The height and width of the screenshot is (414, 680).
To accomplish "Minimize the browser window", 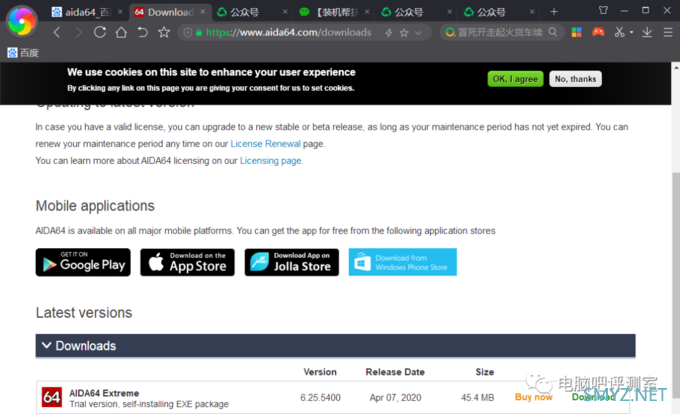I will click(624, 11).
